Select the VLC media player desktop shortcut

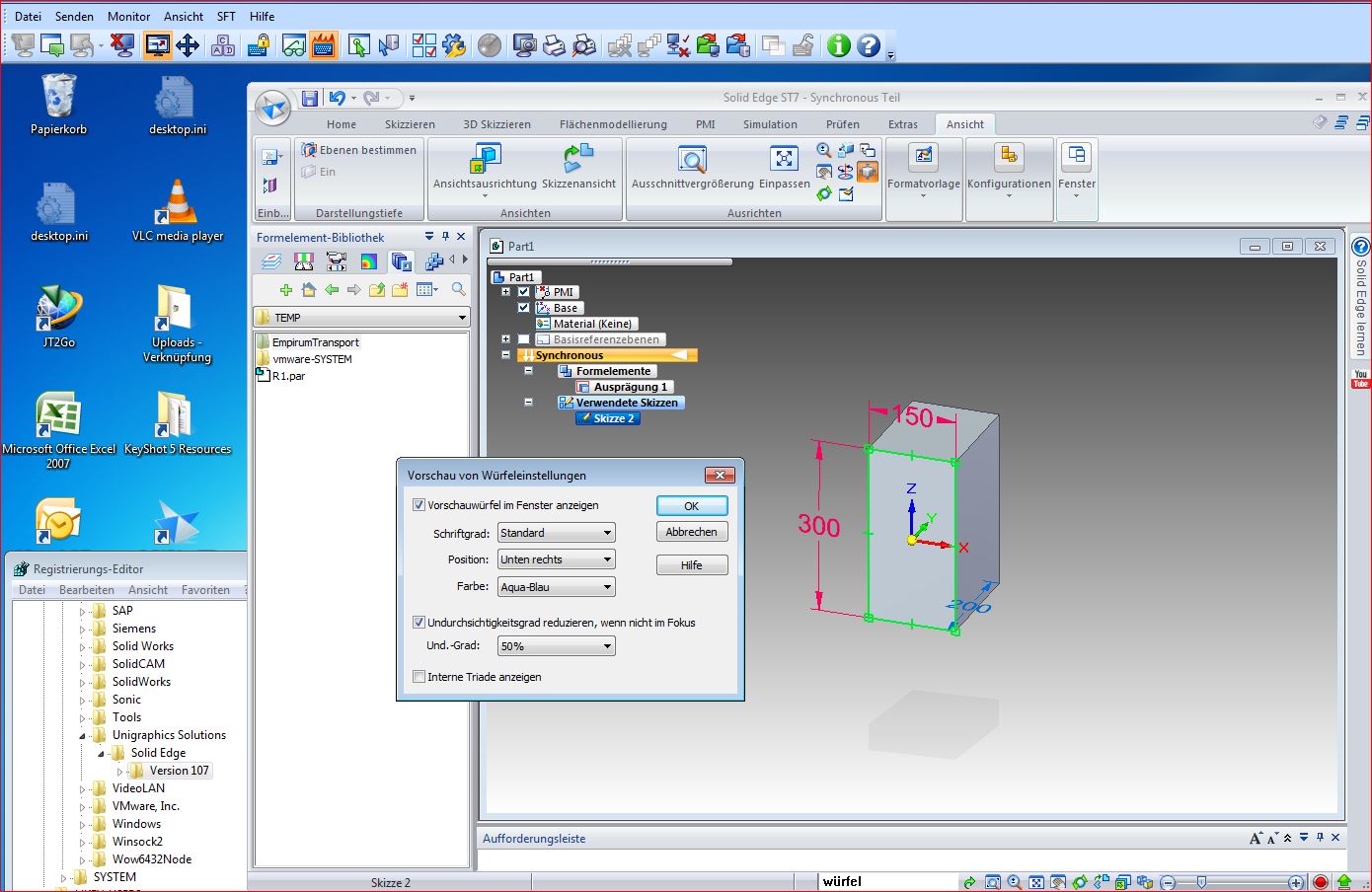[x=178, y=211]
